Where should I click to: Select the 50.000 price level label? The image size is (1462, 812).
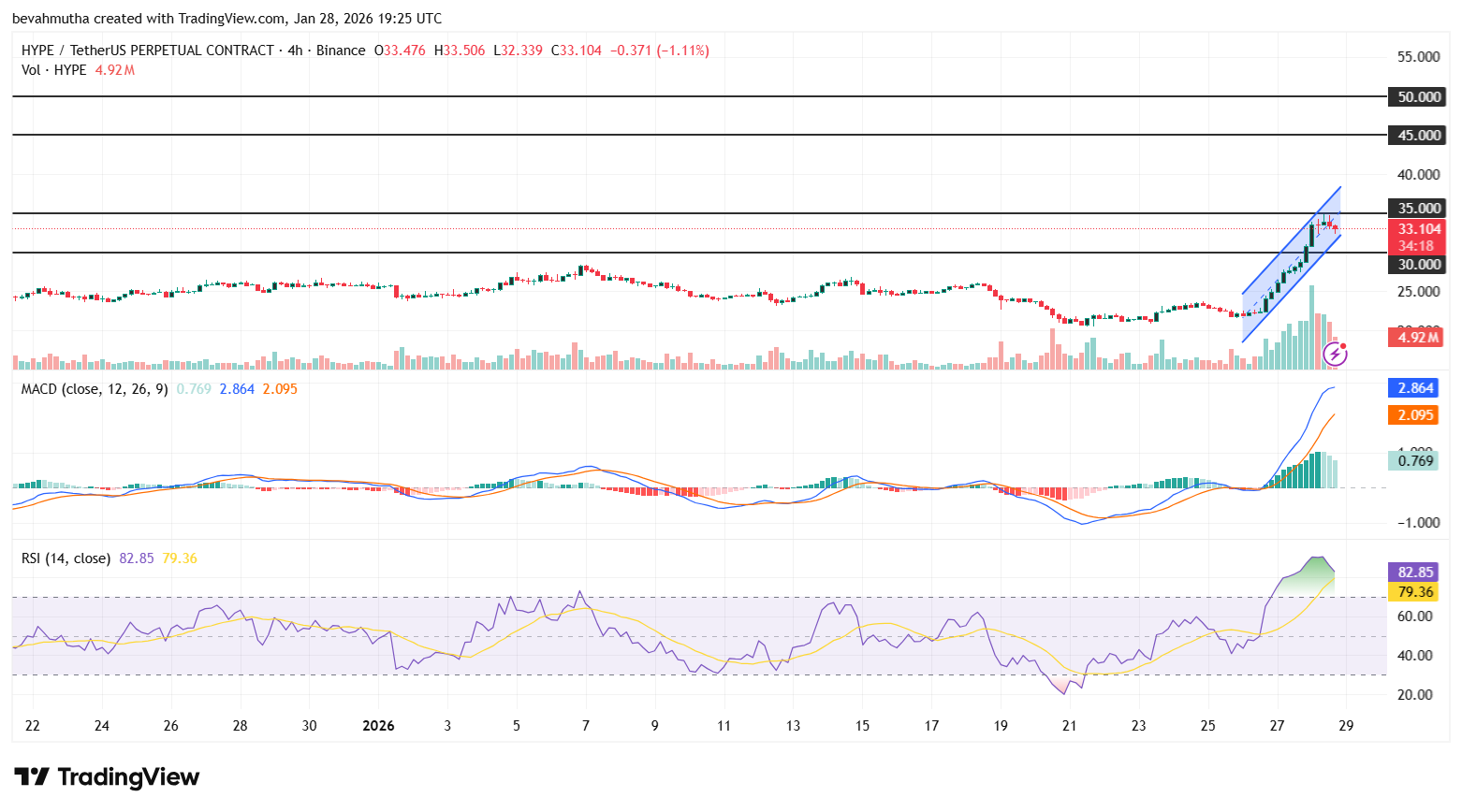[1415, 96]
